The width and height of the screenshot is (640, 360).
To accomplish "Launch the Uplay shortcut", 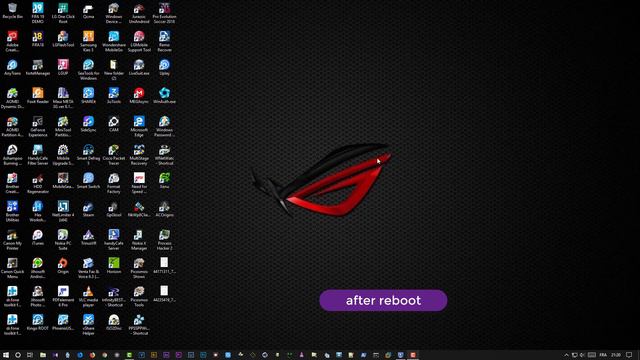I will 164,67.
